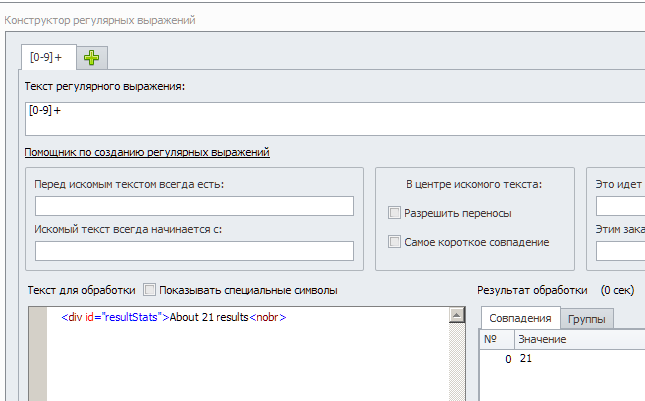Click the grey line gutter of the text editor
The height and width of the screenshot is (401, 645).
pos(38,355)
